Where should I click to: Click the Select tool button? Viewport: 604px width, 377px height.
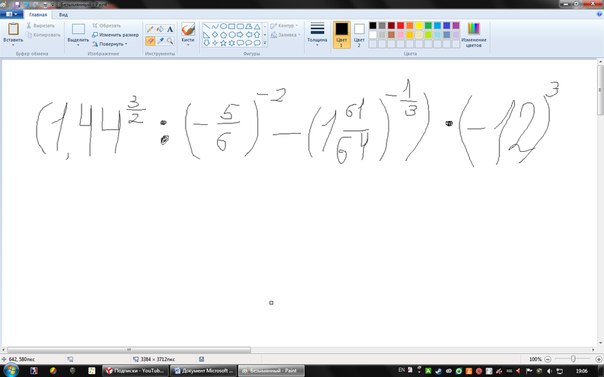pyautogui.click(x=78, y=35)
